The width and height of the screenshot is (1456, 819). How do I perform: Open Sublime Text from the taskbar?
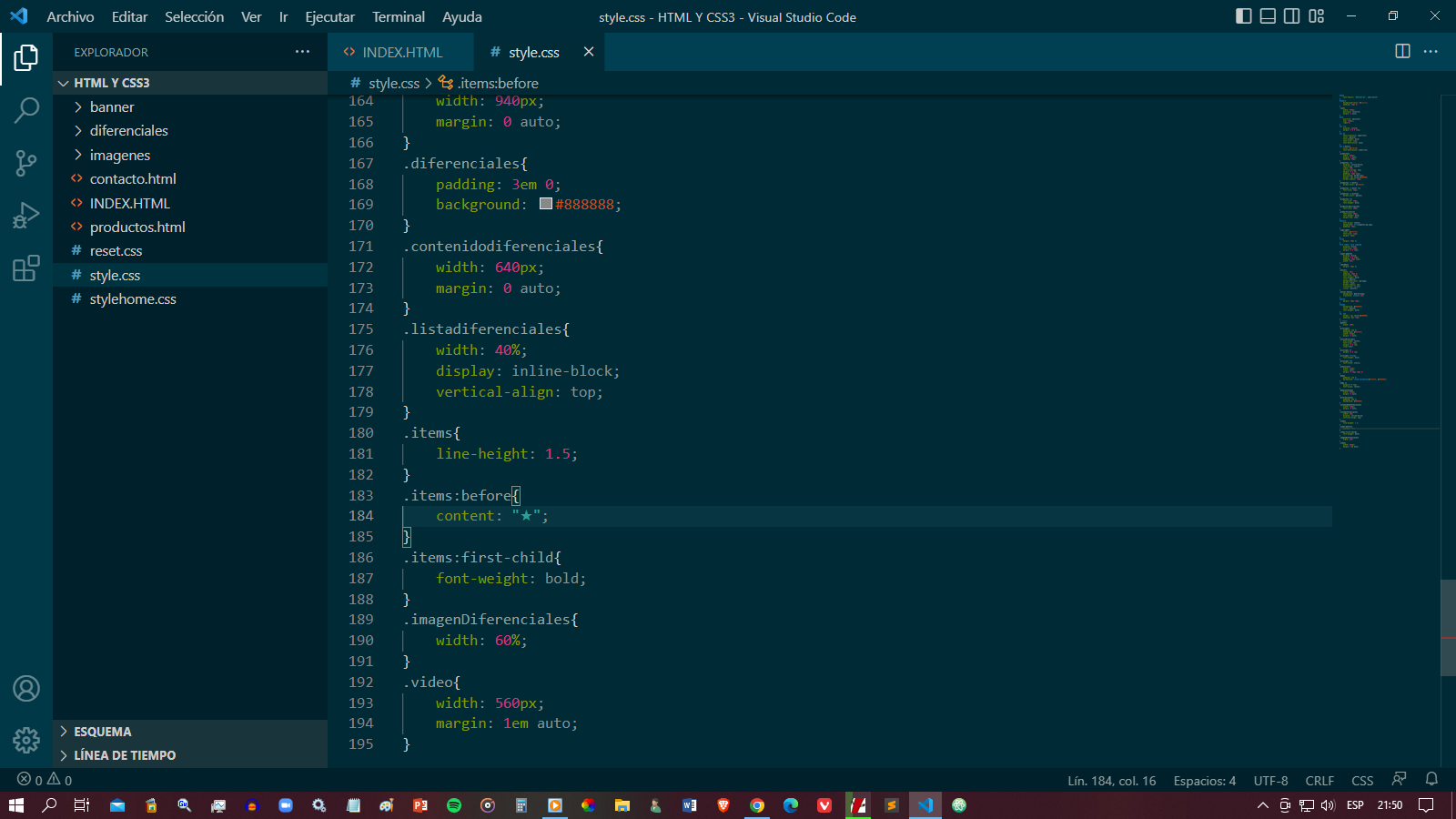click(892, 805)
